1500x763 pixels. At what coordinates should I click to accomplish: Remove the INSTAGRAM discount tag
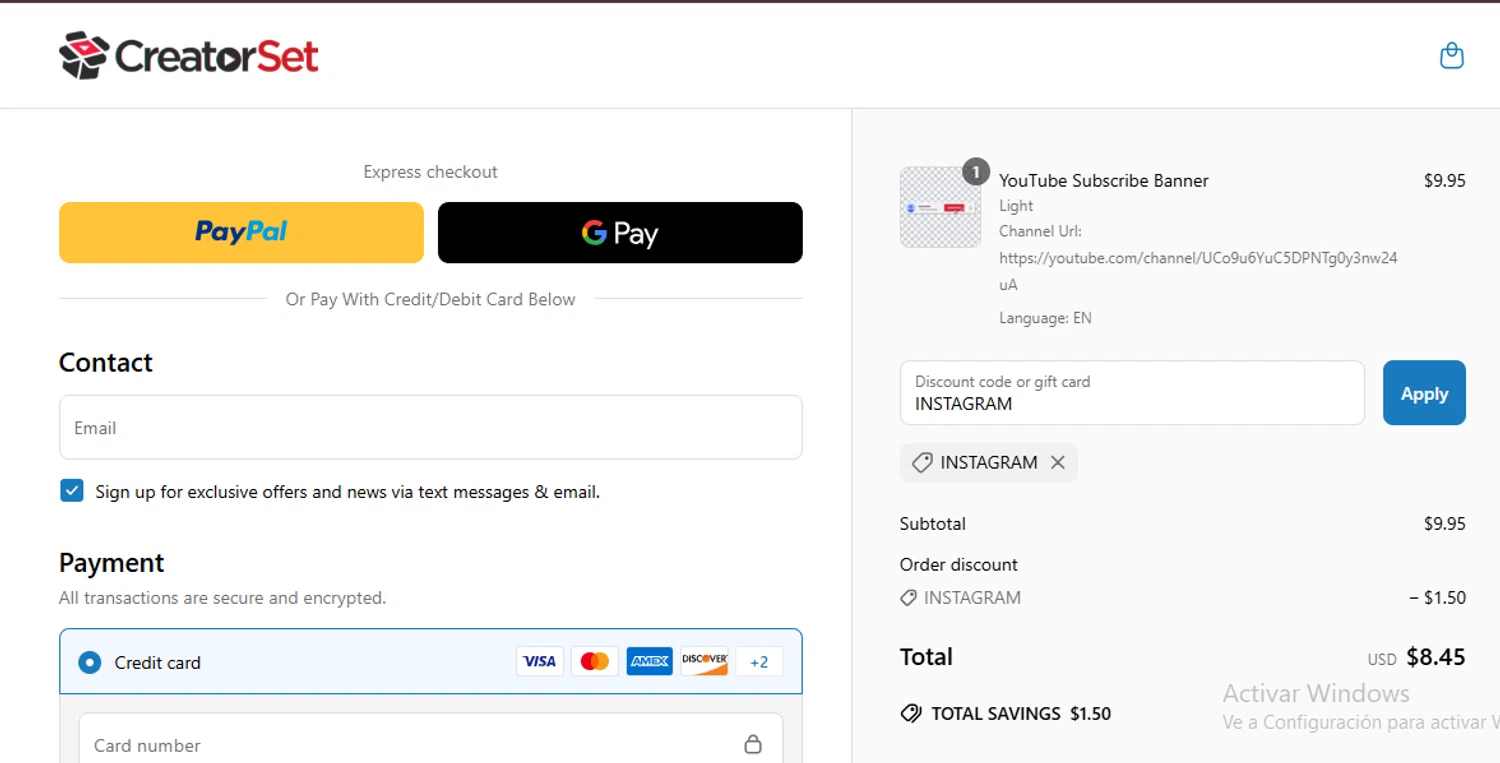click(x=1058, y=462)
